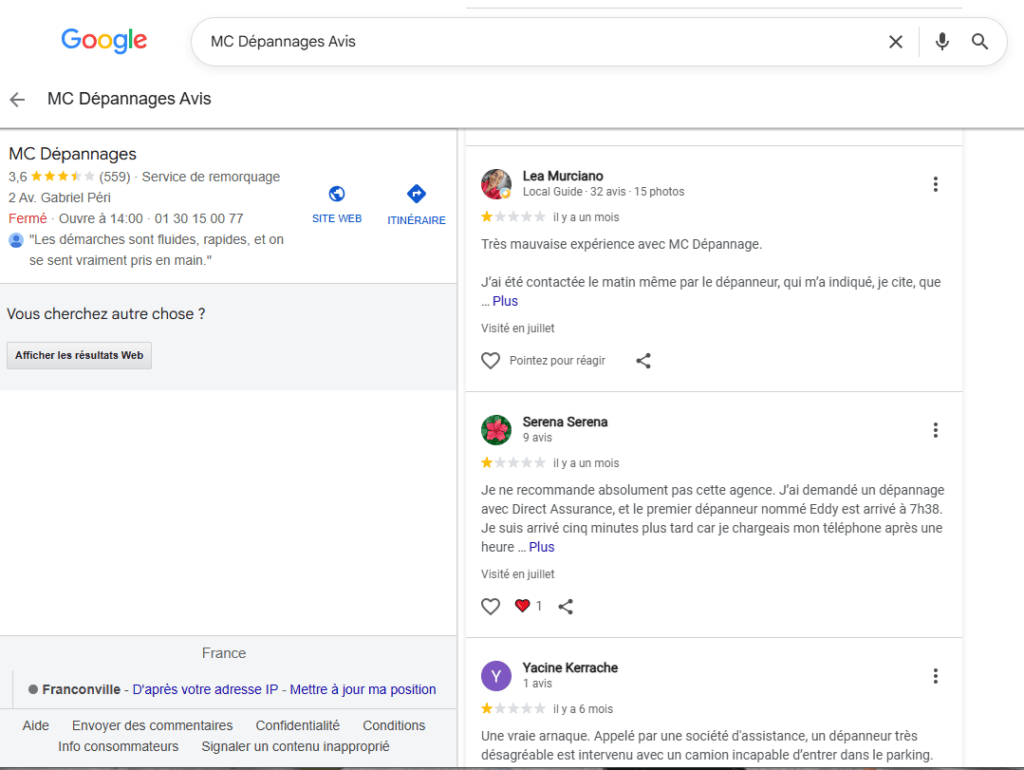The height and width of the screenshot is (770, 1024).
Task: Expand Lea Murciano's review with Plus
Action: coord(505,301)
